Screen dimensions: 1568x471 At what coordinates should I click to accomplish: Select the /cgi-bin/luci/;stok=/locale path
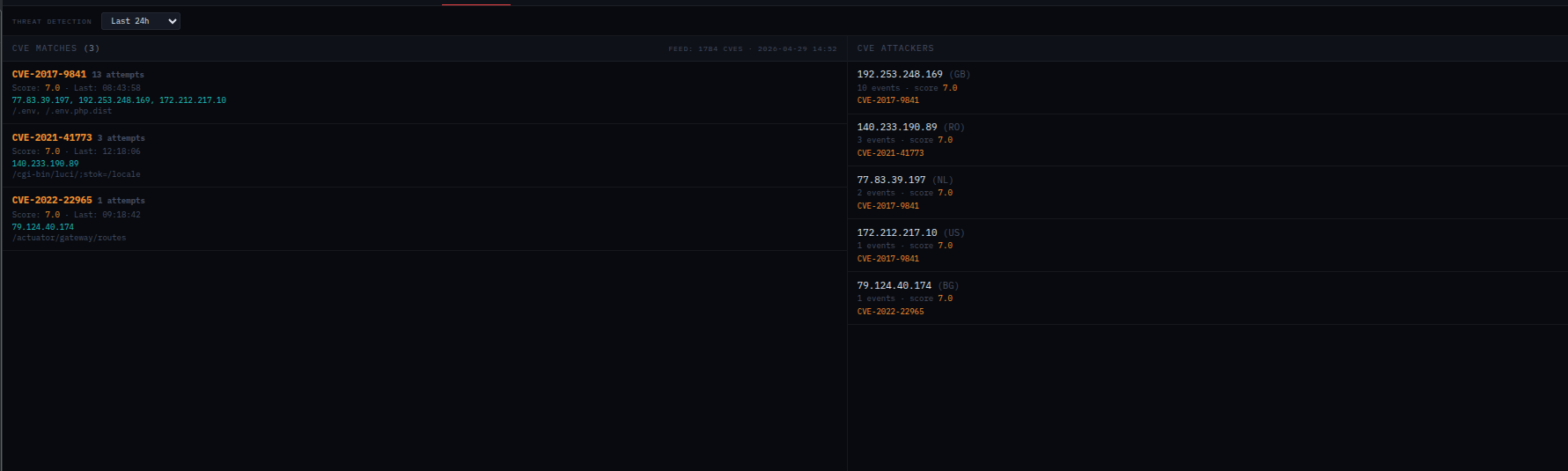click(77, 174)
